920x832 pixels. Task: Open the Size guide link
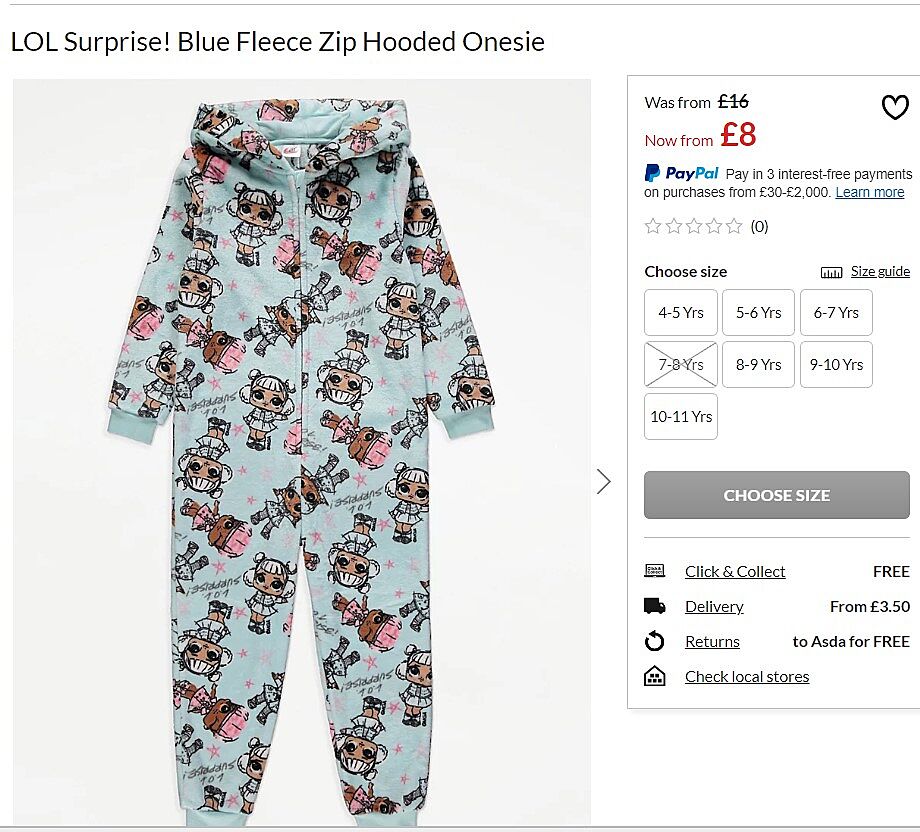880,271
